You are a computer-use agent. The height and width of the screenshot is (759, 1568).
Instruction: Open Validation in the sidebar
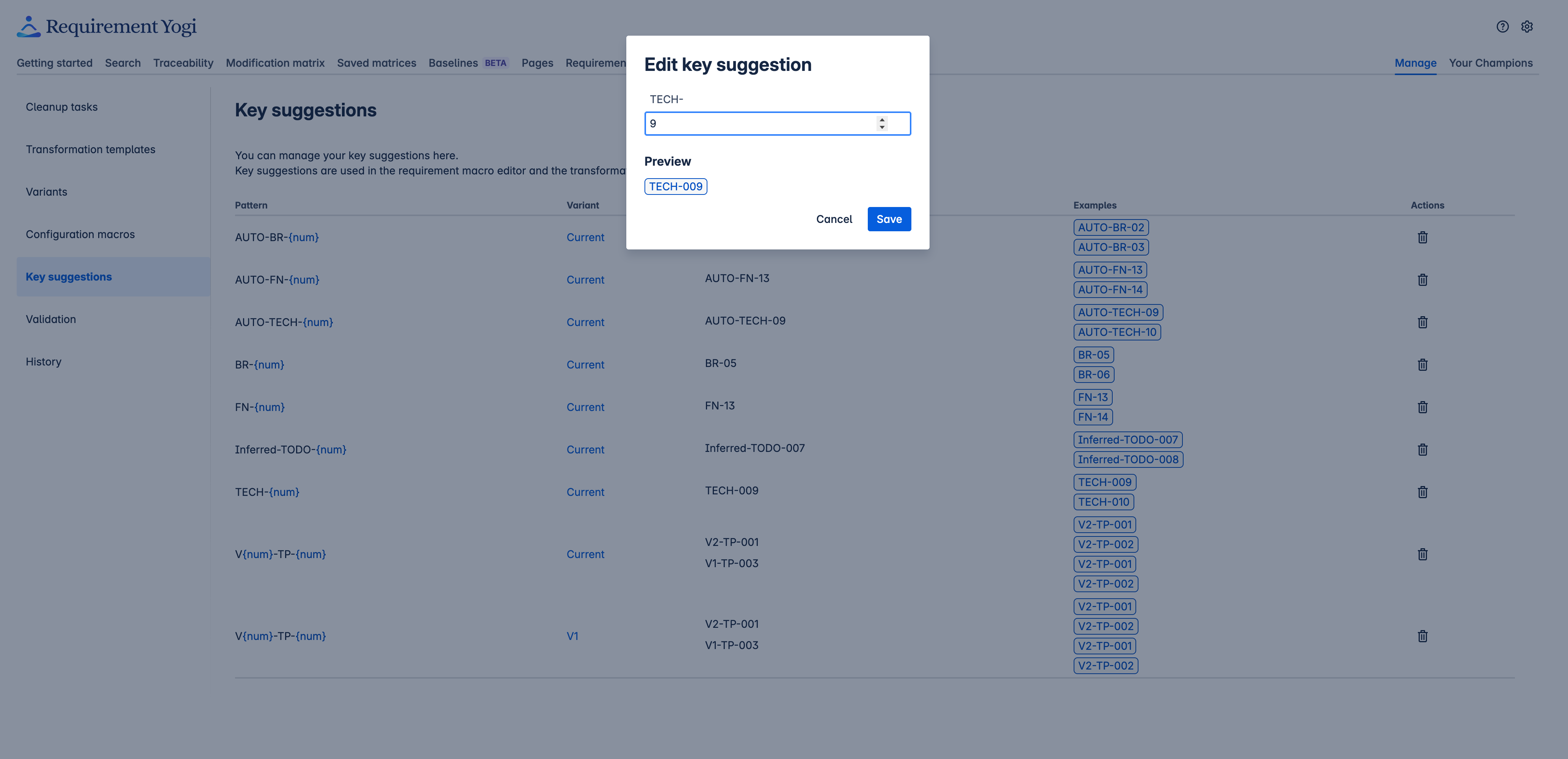[50, 319]
